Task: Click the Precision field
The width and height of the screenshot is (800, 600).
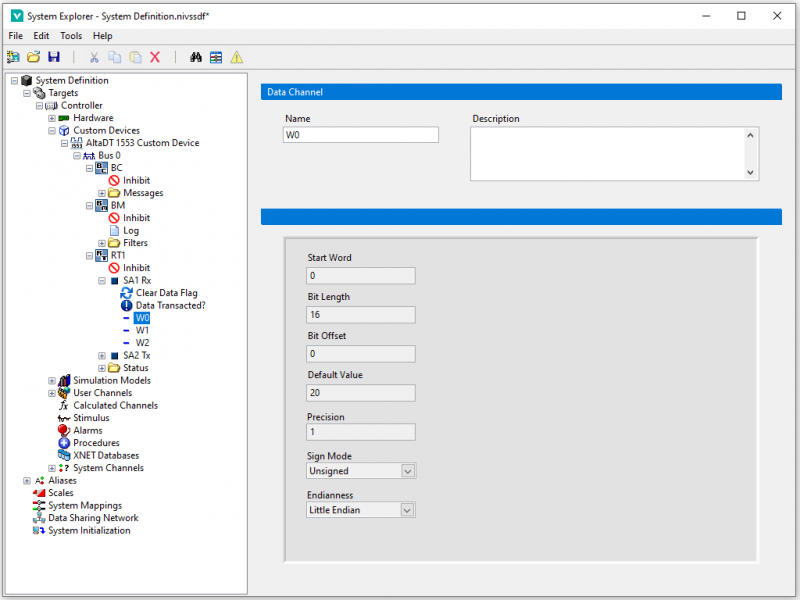Action: point(361,432)
